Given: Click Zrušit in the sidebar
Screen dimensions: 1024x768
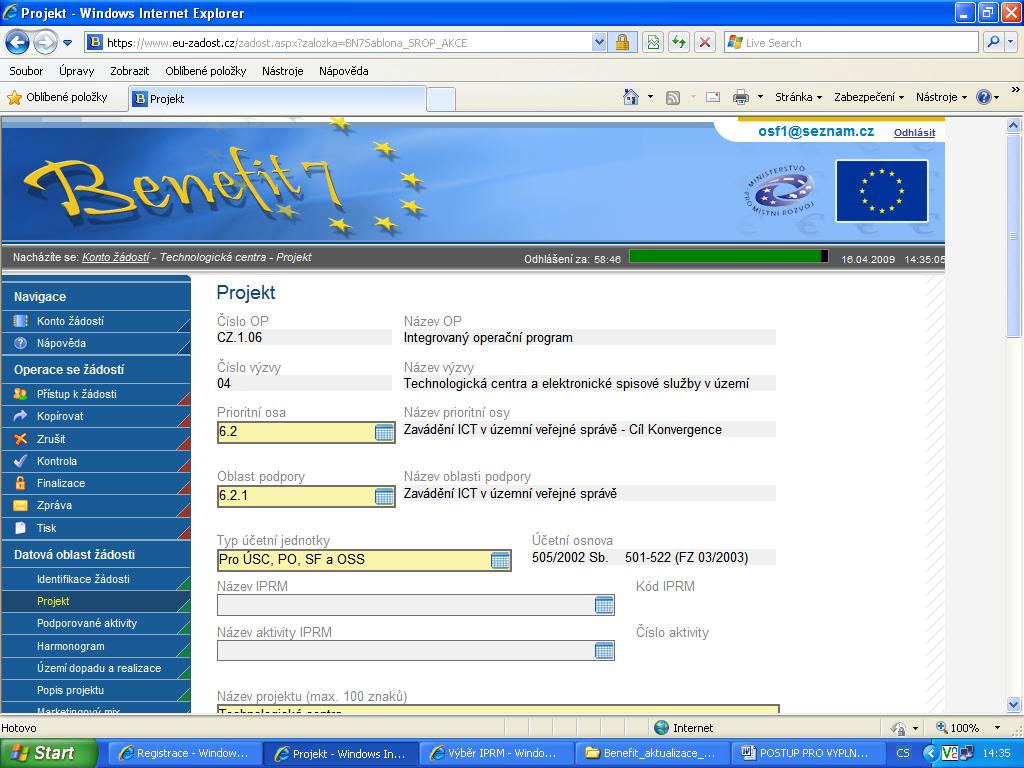Looking at the screenshot, I should 96,439.
